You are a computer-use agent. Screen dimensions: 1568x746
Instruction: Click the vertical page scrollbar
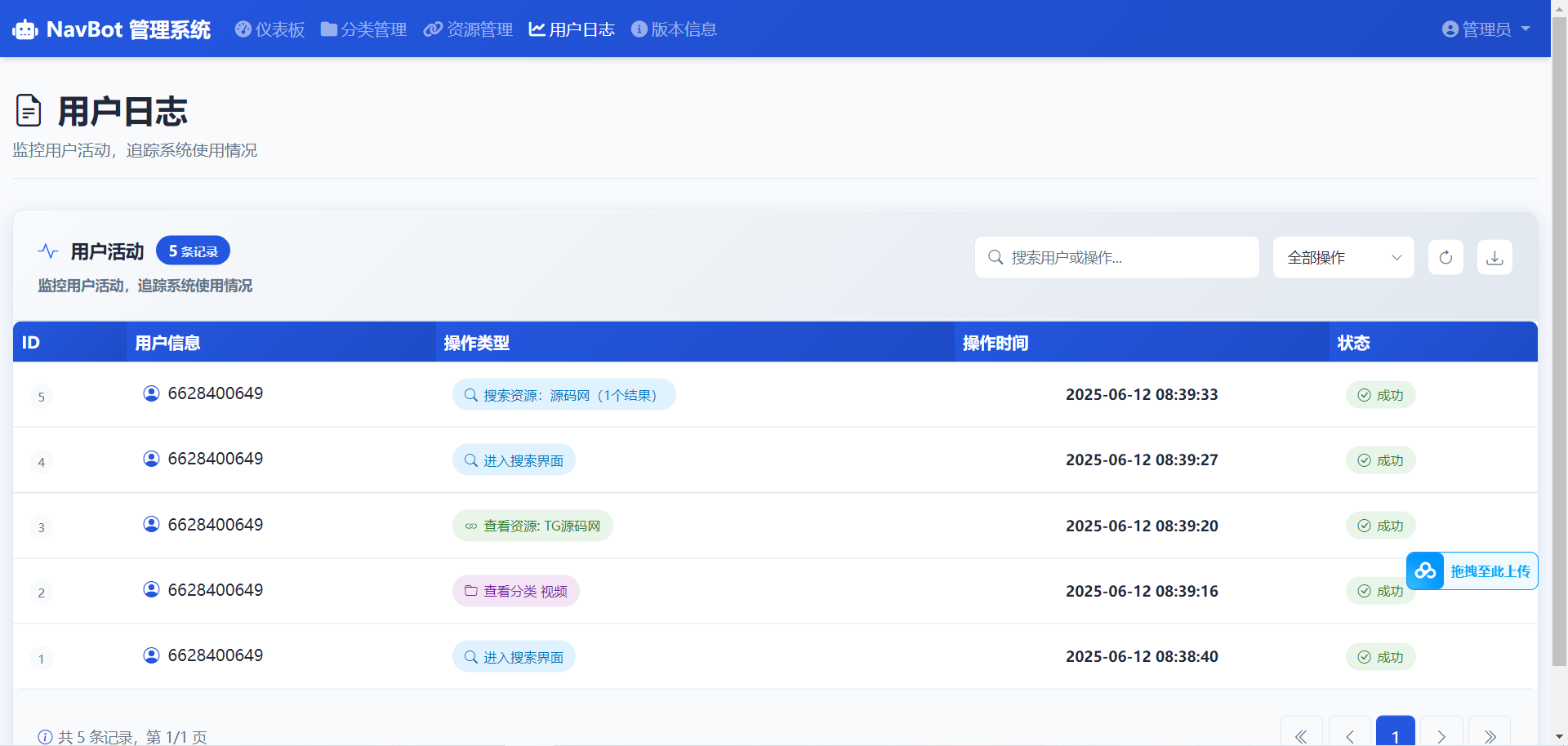(1559, 326)
